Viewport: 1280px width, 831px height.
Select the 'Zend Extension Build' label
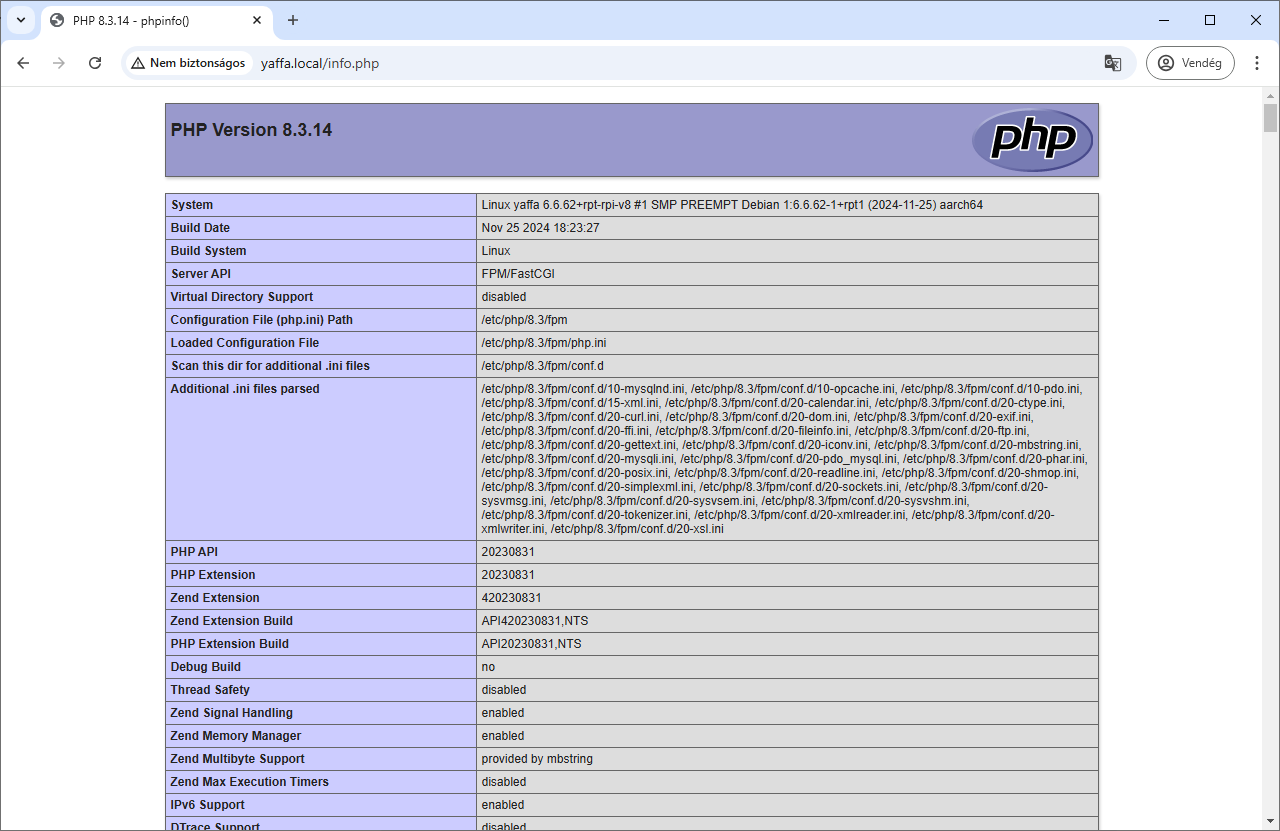(232, 621)
